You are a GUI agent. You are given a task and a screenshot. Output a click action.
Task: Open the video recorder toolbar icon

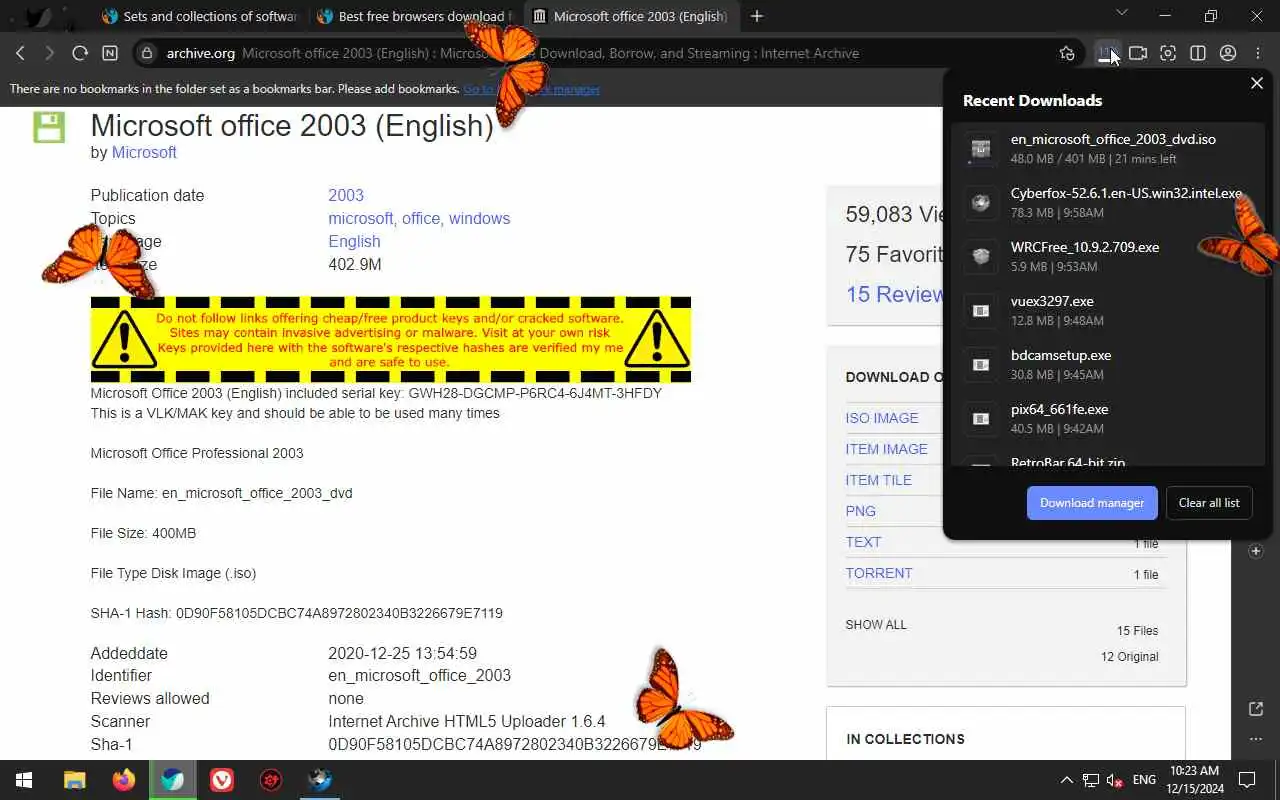[x=1137, y=53]
